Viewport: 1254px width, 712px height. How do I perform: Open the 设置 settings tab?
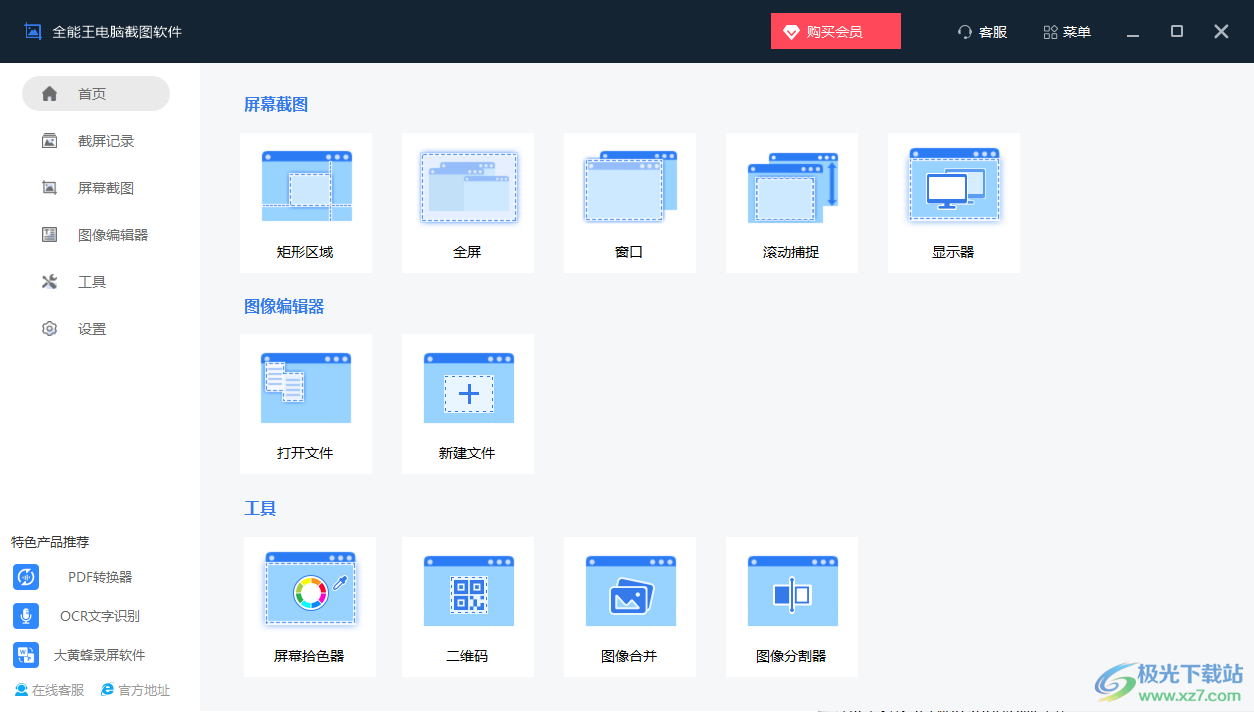[96, 329]
